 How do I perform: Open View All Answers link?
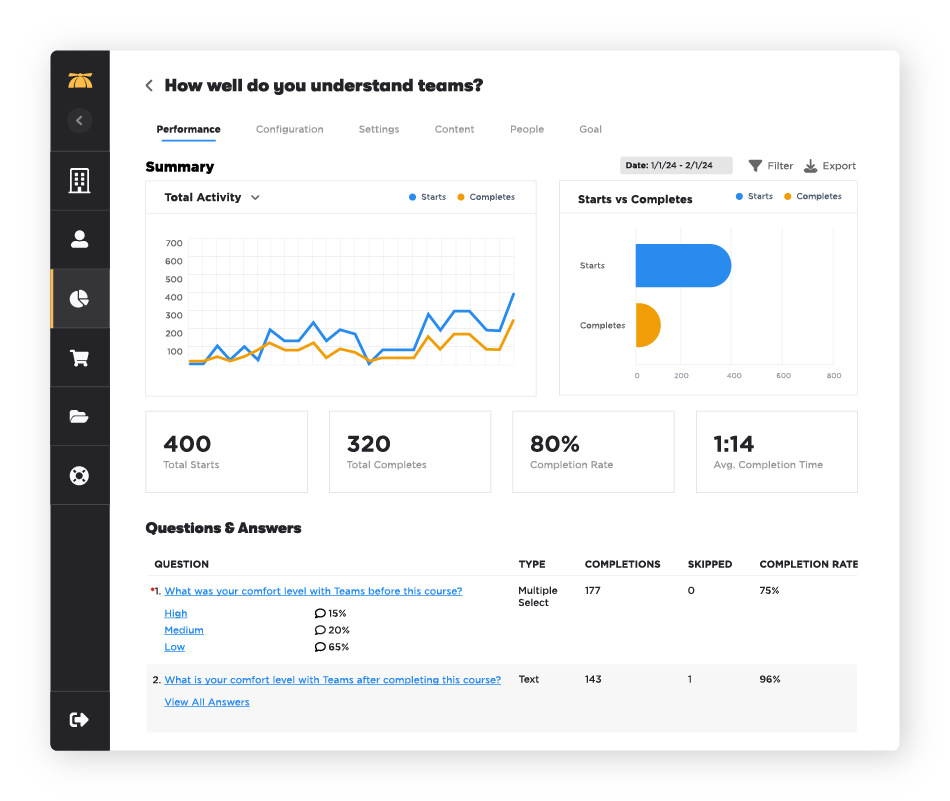207,701
